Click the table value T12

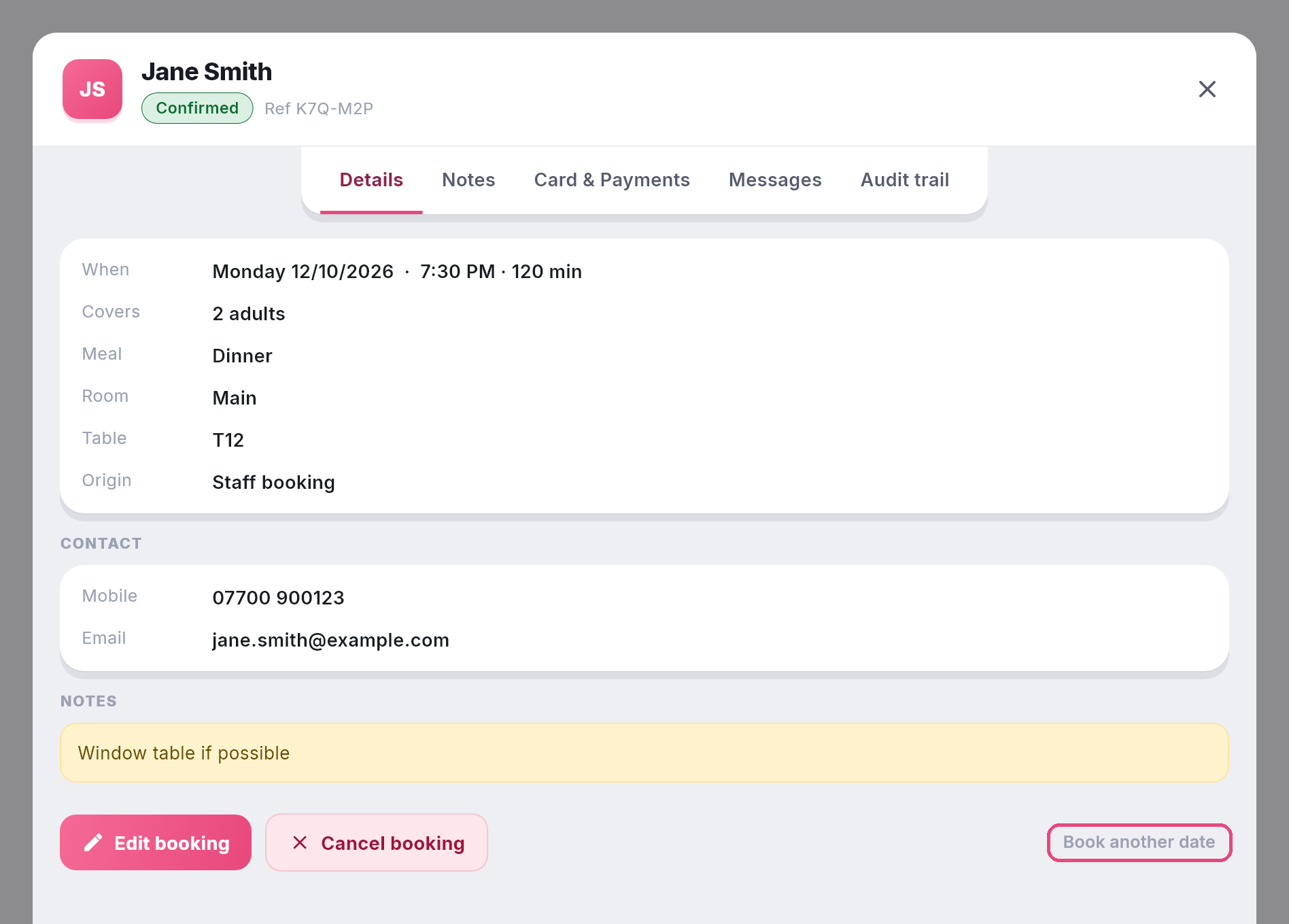pos(228,440)
